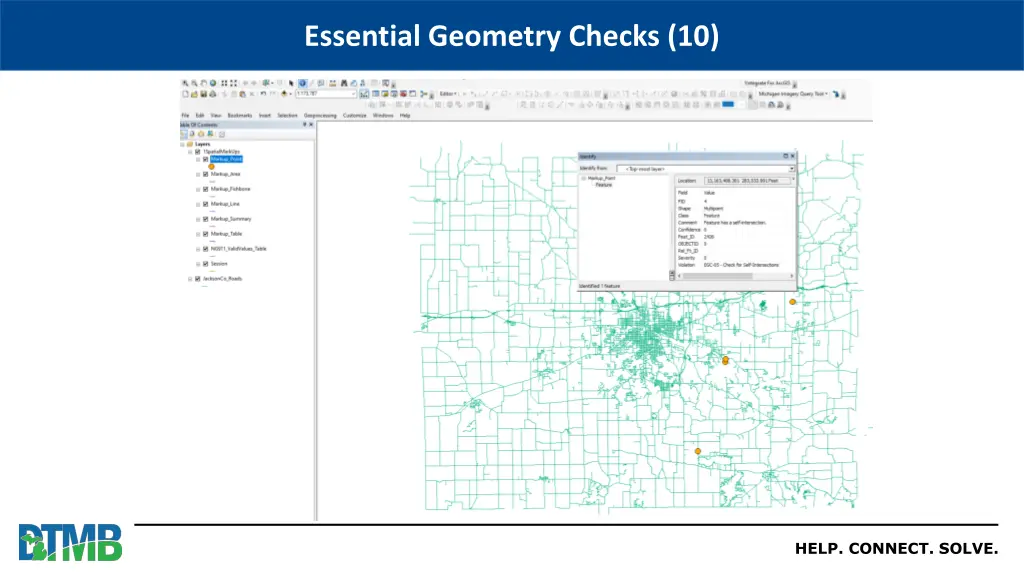1024x576 pixels.
Task: Toggle the JacksonCo_Roads layer checkbox
Action: click(x=198, y=279)
